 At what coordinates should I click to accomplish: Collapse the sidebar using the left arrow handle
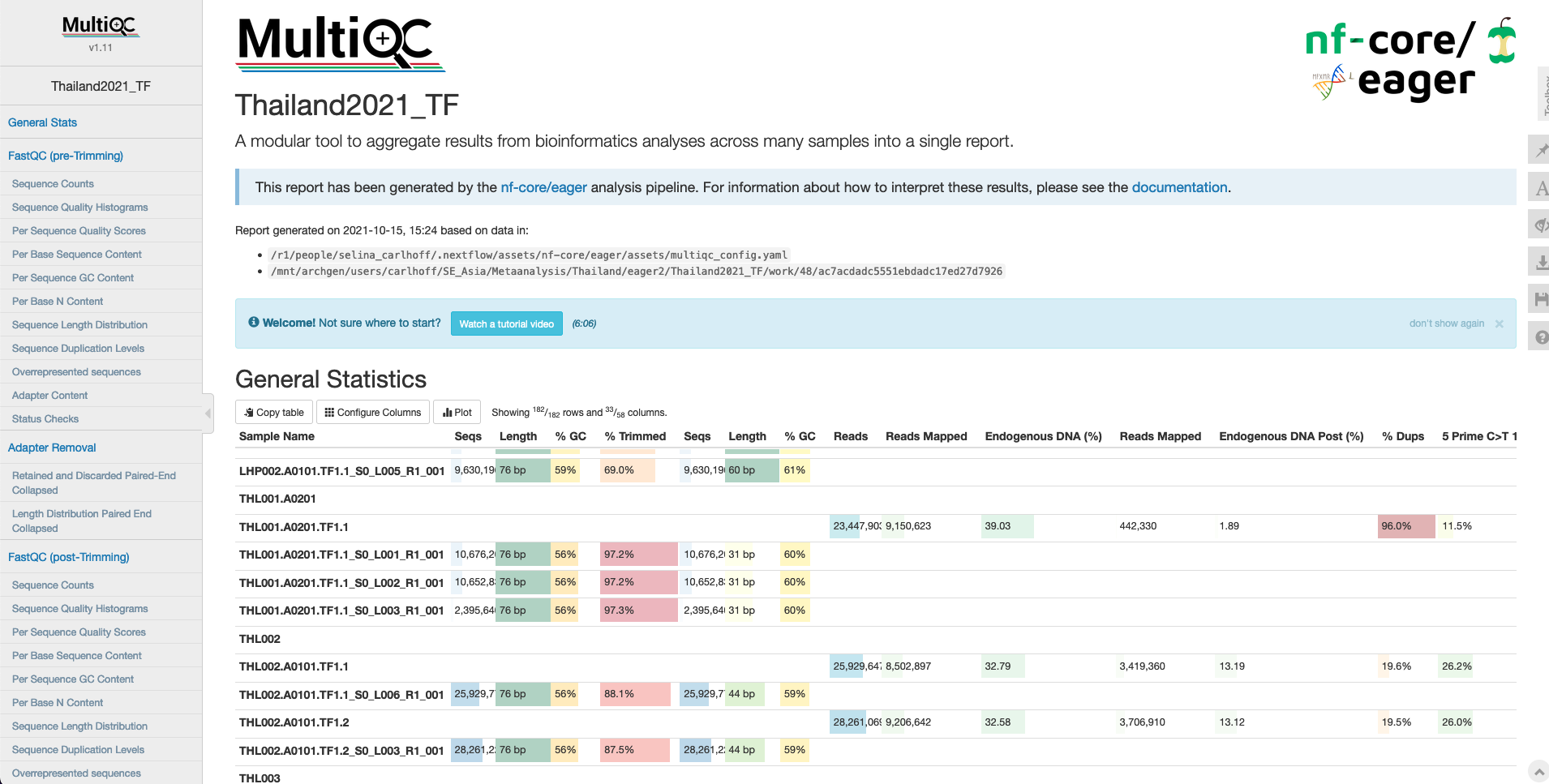coord(208,413)
